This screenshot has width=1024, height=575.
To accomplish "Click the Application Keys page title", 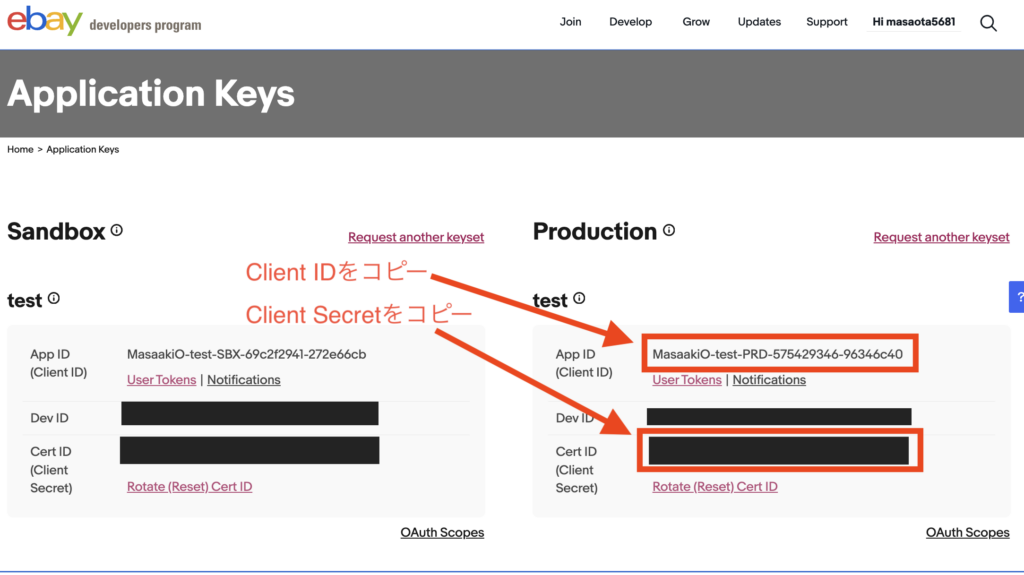I will pos(151,93).
